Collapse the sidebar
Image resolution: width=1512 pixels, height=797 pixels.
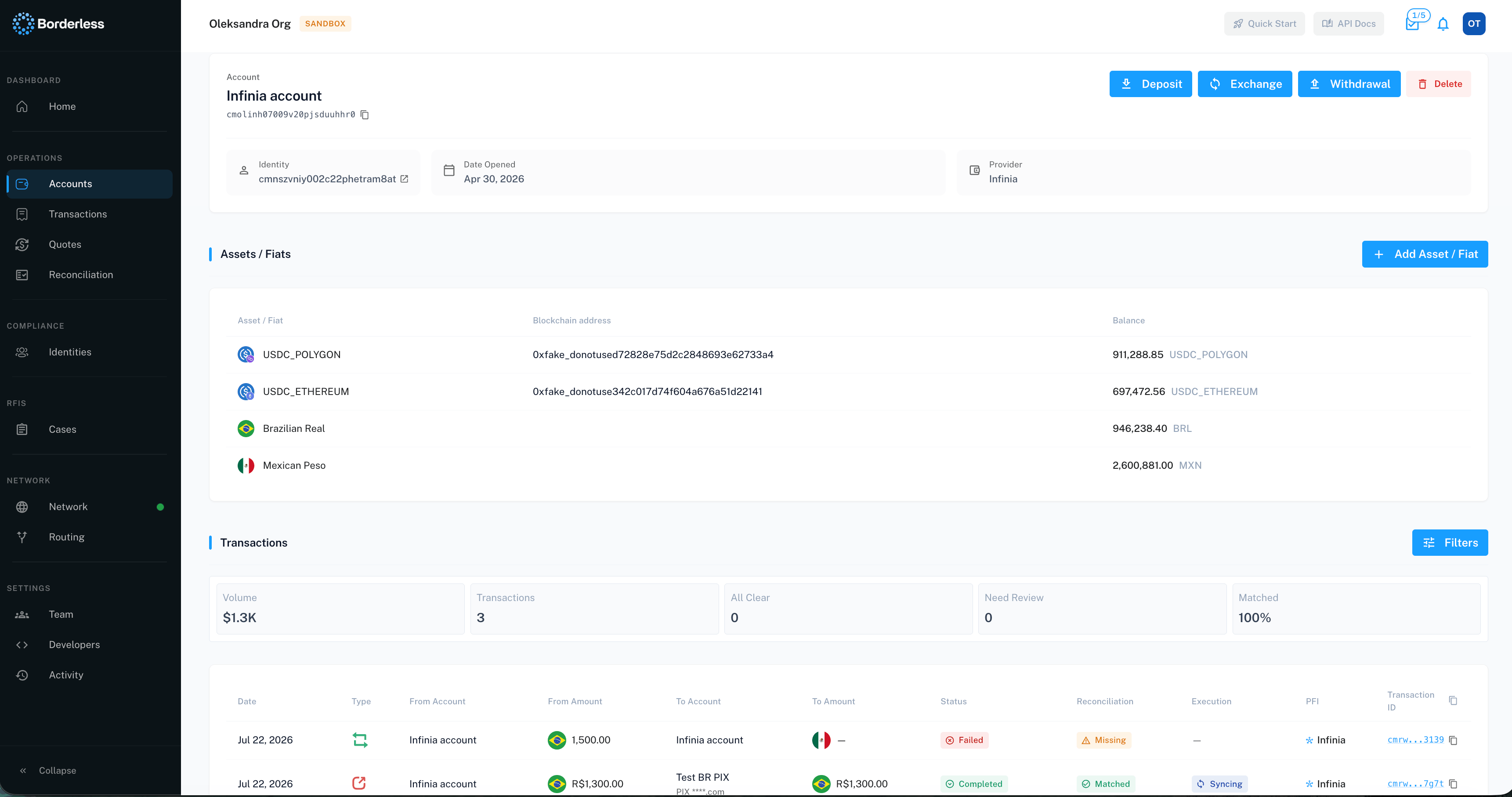point(48,771)
